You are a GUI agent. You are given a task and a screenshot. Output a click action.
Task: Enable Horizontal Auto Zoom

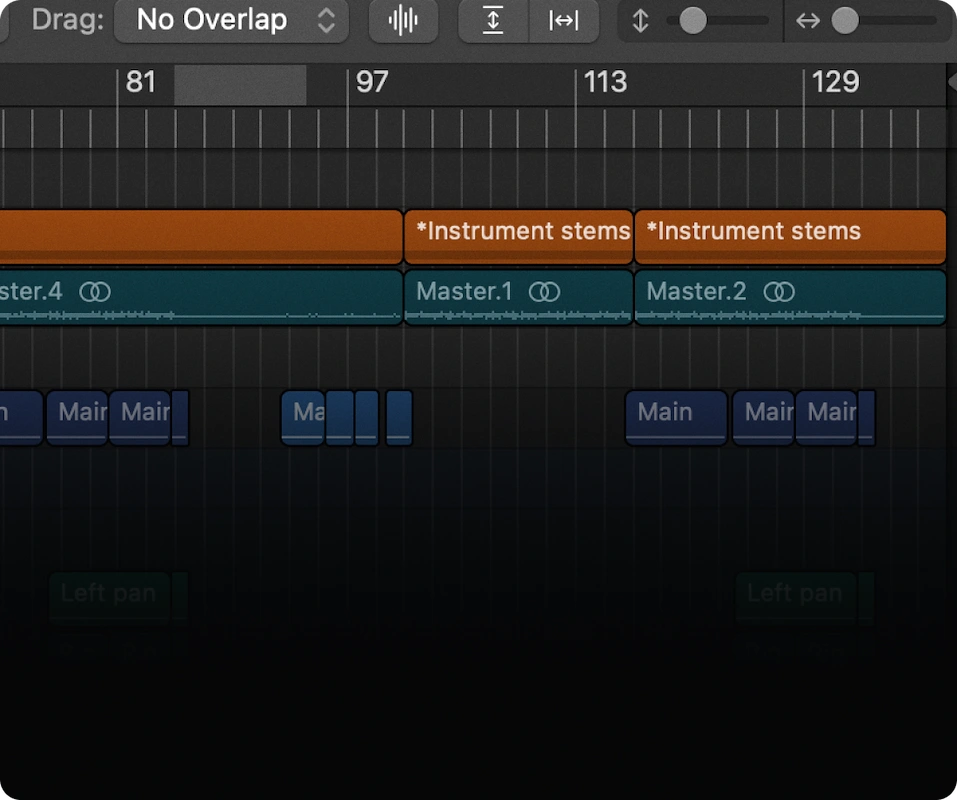pyautogui.click(x=563, y=20)
